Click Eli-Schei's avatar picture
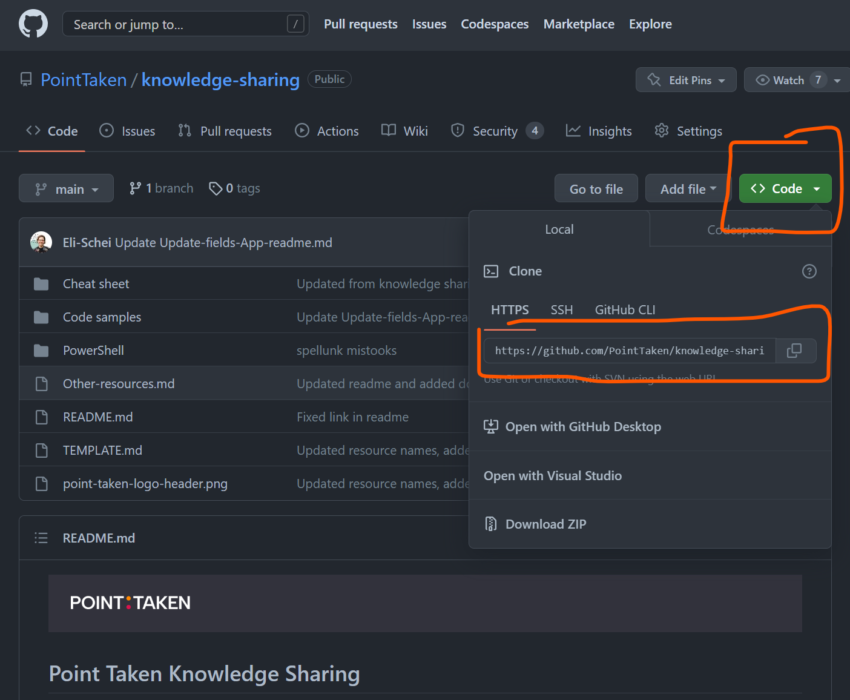The height and width of the screenshot is (700, 850). pyautogui.click(x=41, y=242)
